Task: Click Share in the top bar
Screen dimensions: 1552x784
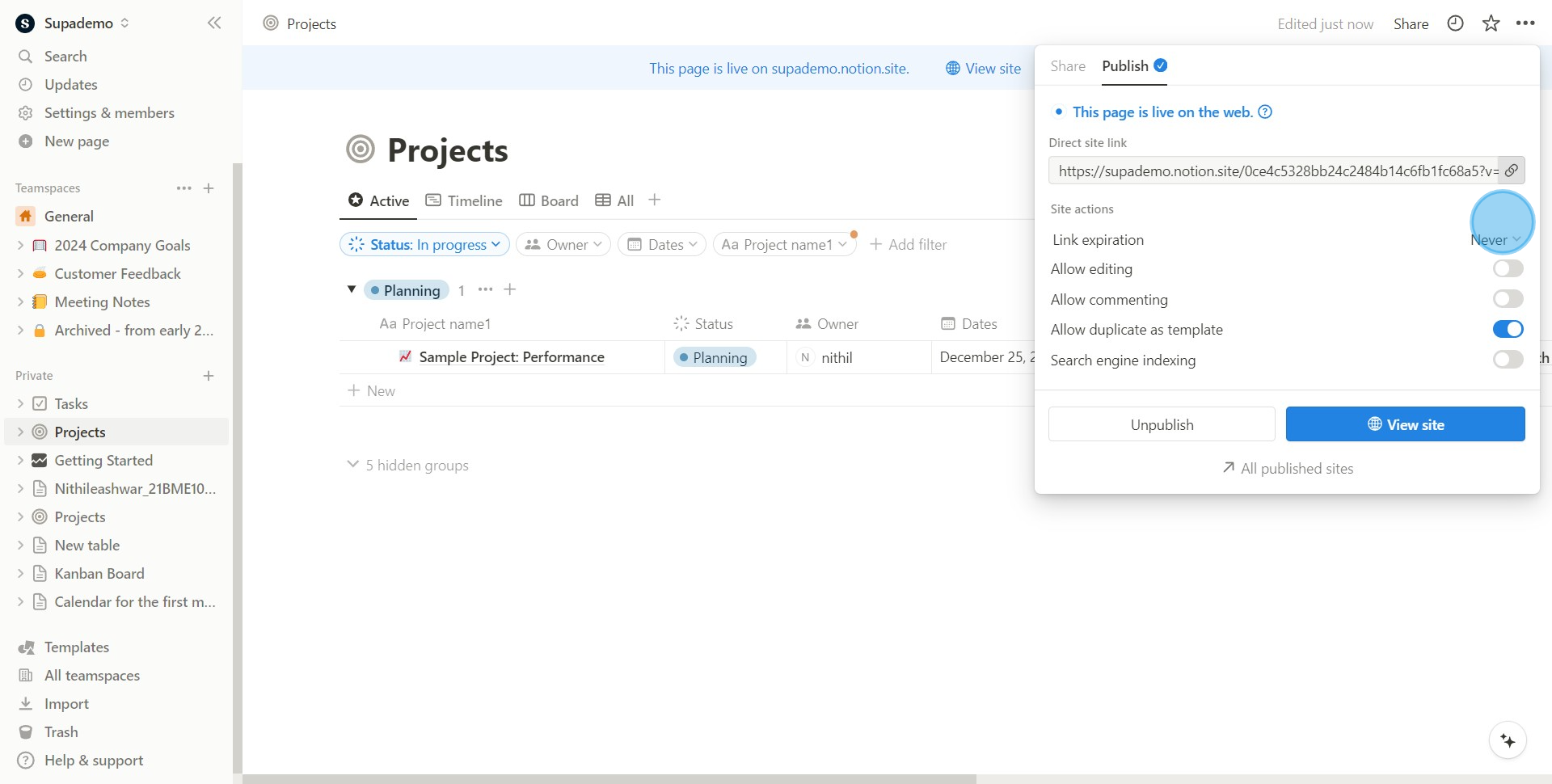Action: [x=1411, y=24]
